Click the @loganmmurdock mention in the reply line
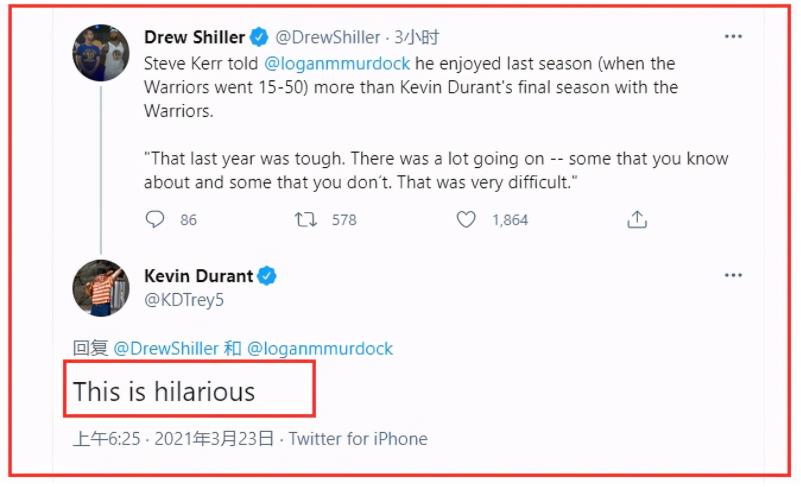This screenshot has height=487, width=801. click(x=320, y=349)
